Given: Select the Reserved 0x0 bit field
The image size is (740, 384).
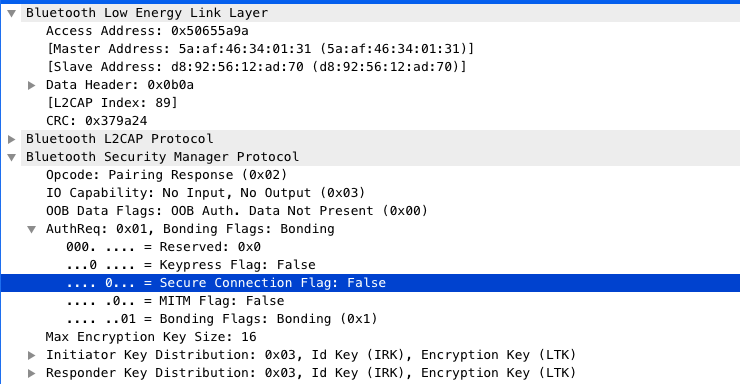Looking at the screenshot, I should (x=370, y=247).
